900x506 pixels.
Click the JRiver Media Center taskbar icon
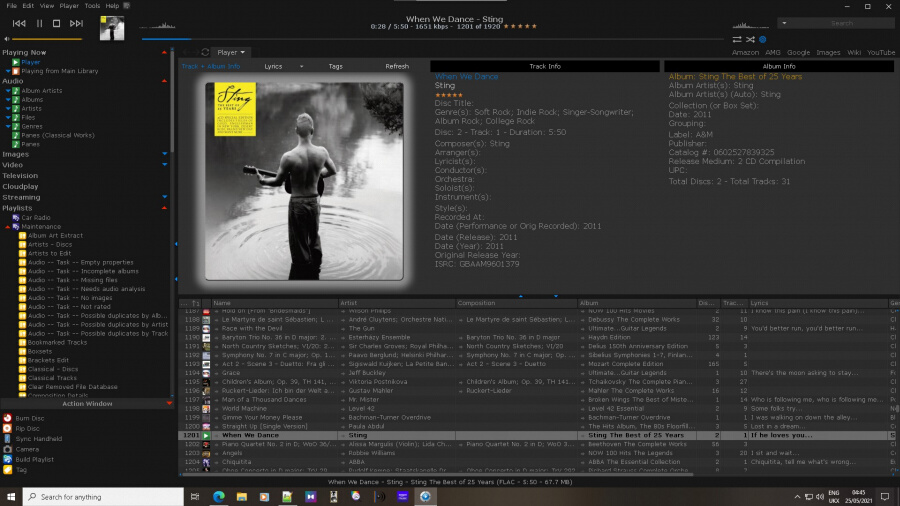click(425, 497)
